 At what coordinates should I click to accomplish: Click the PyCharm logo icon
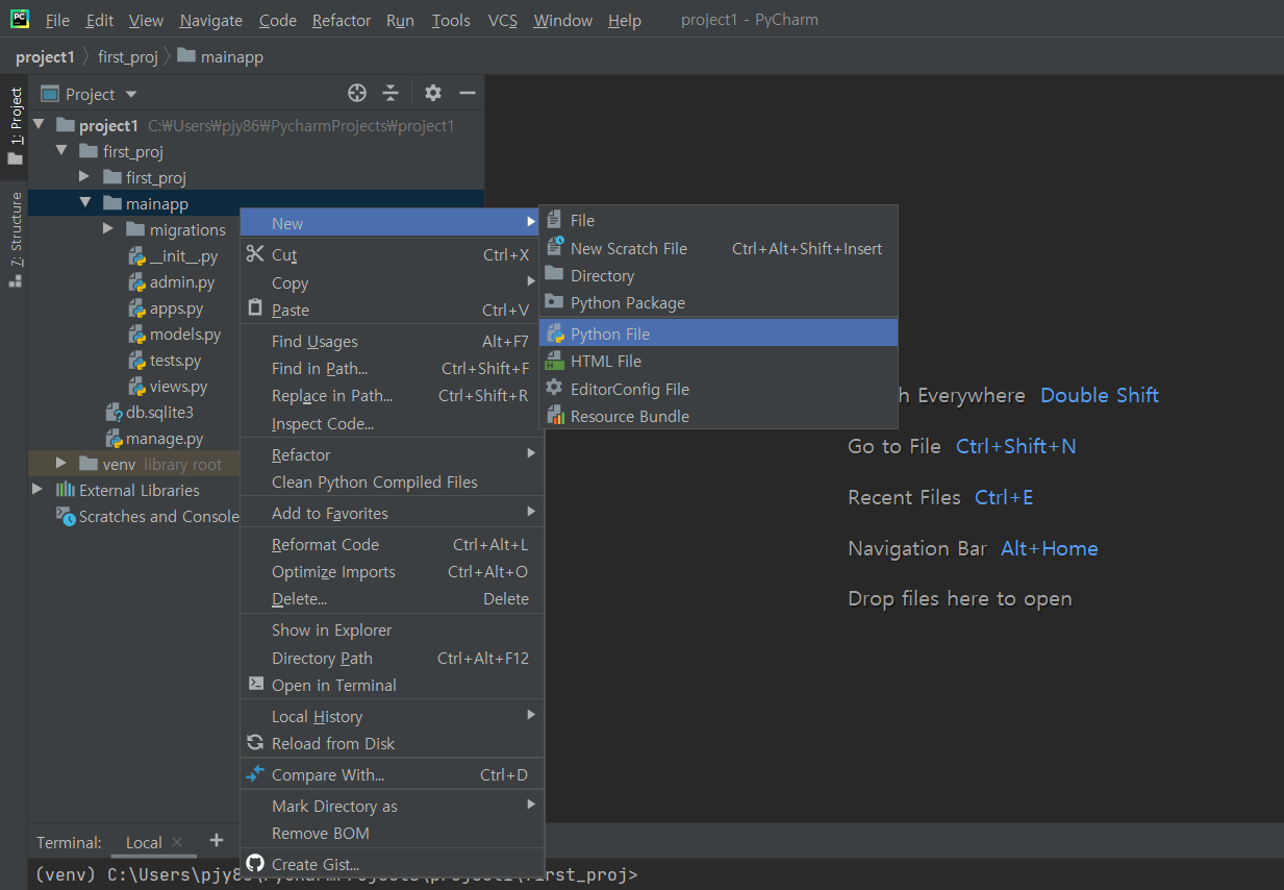[19, 19]
